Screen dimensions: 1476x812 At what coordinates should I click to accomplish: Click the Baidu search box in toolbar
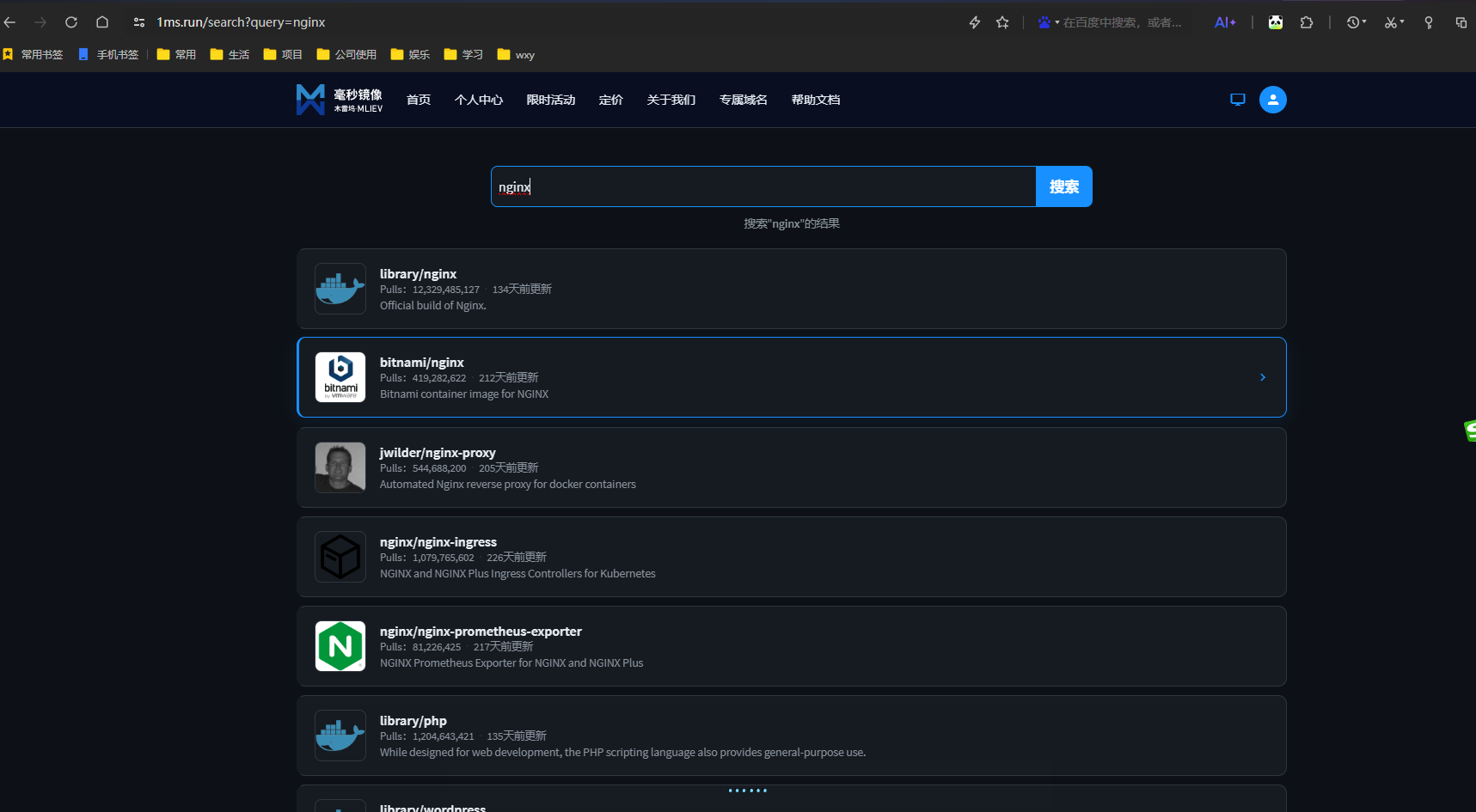tap(1123, 22)
